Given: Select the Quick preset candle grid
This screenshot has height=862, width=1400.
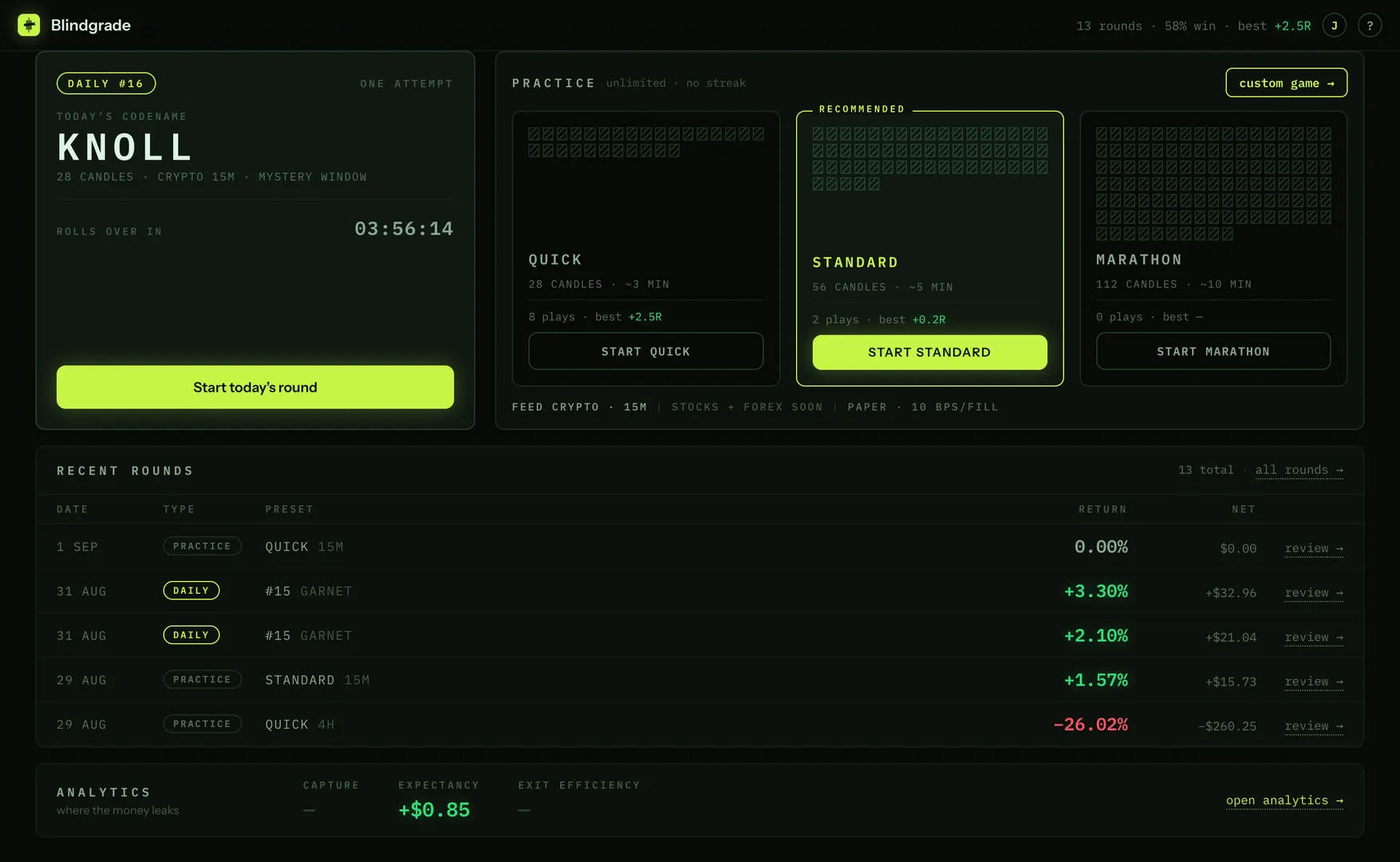Looking at the screenshot, I should pyautogui.click(x=645, y=142).
